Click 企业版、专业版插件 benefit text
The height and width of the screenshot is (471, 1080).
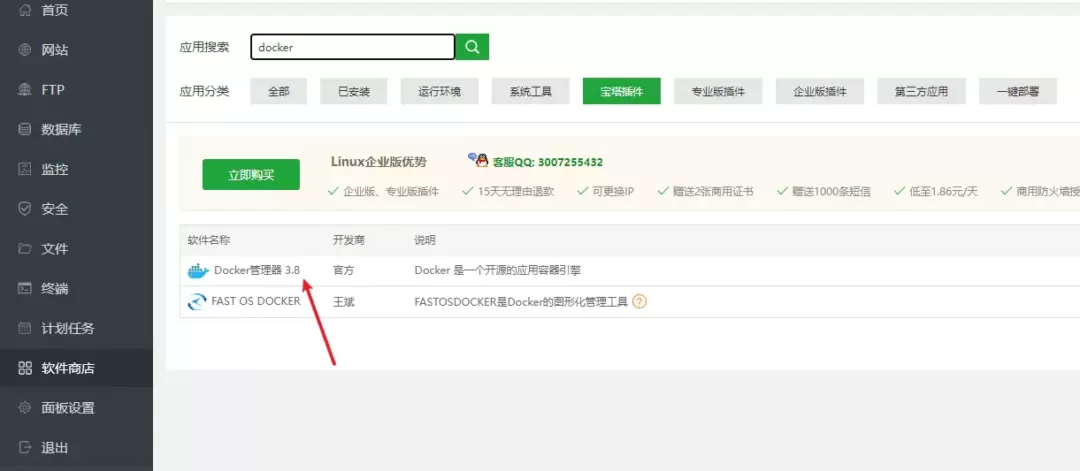pos(391,191)
